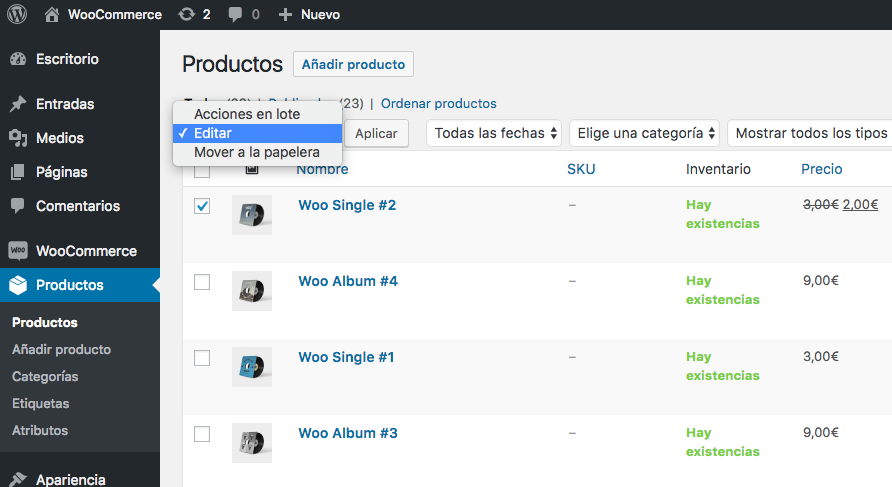This screenshot has width=892, height=487.
Task: Click the Ordenar productos link
Action: click(x=439, y=104)
